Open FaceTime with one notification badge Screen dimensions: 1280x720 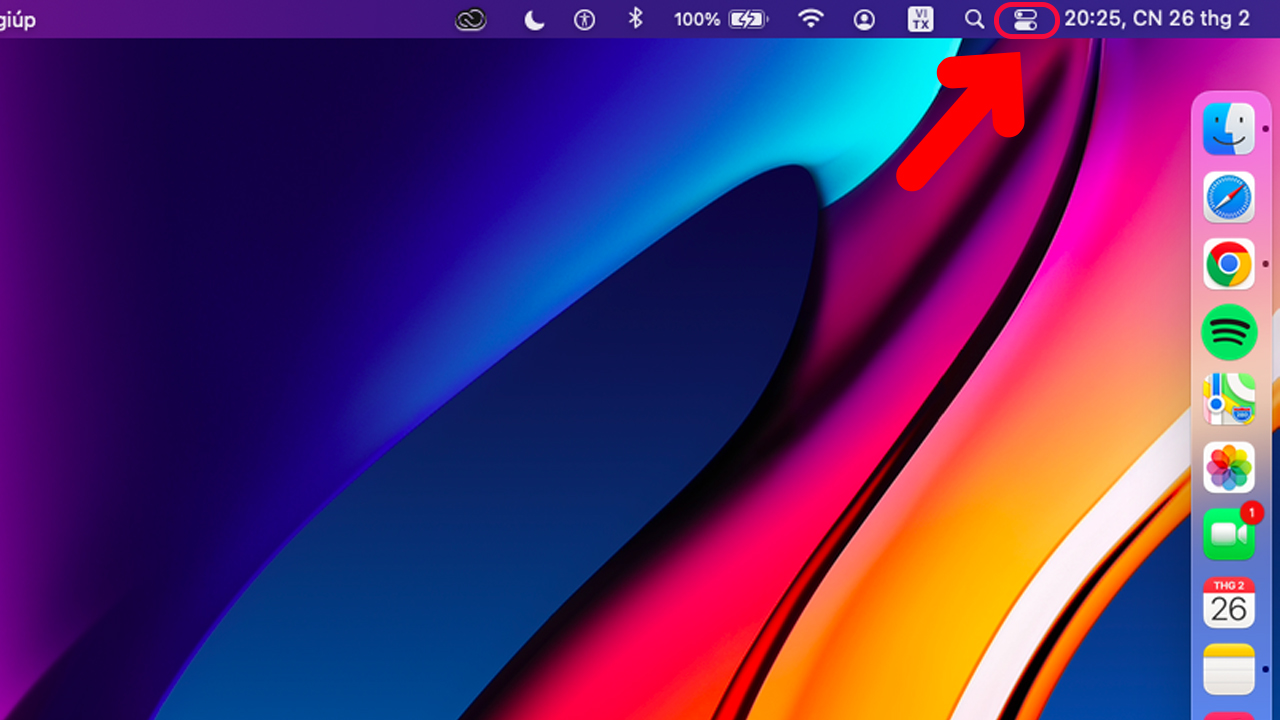(x=1229, y=534)
